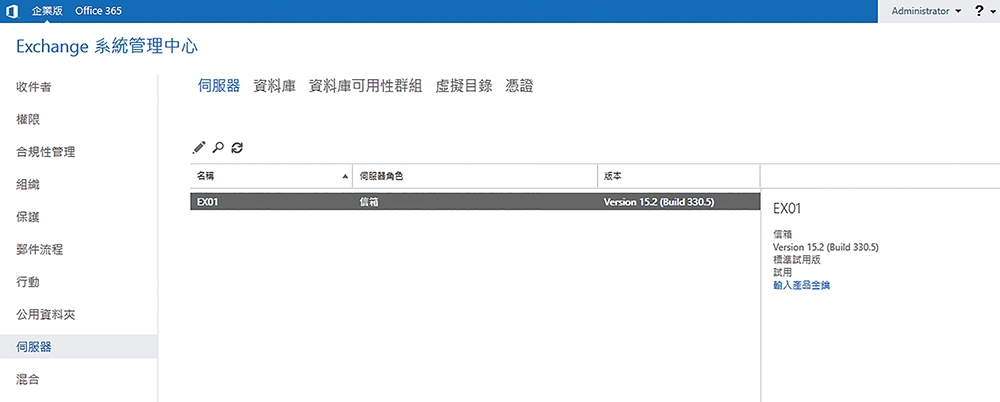The height and width of the screenshot is (402, 1000).
Task: Open 保護 in the sidebar
Action: tap(28, 218)
